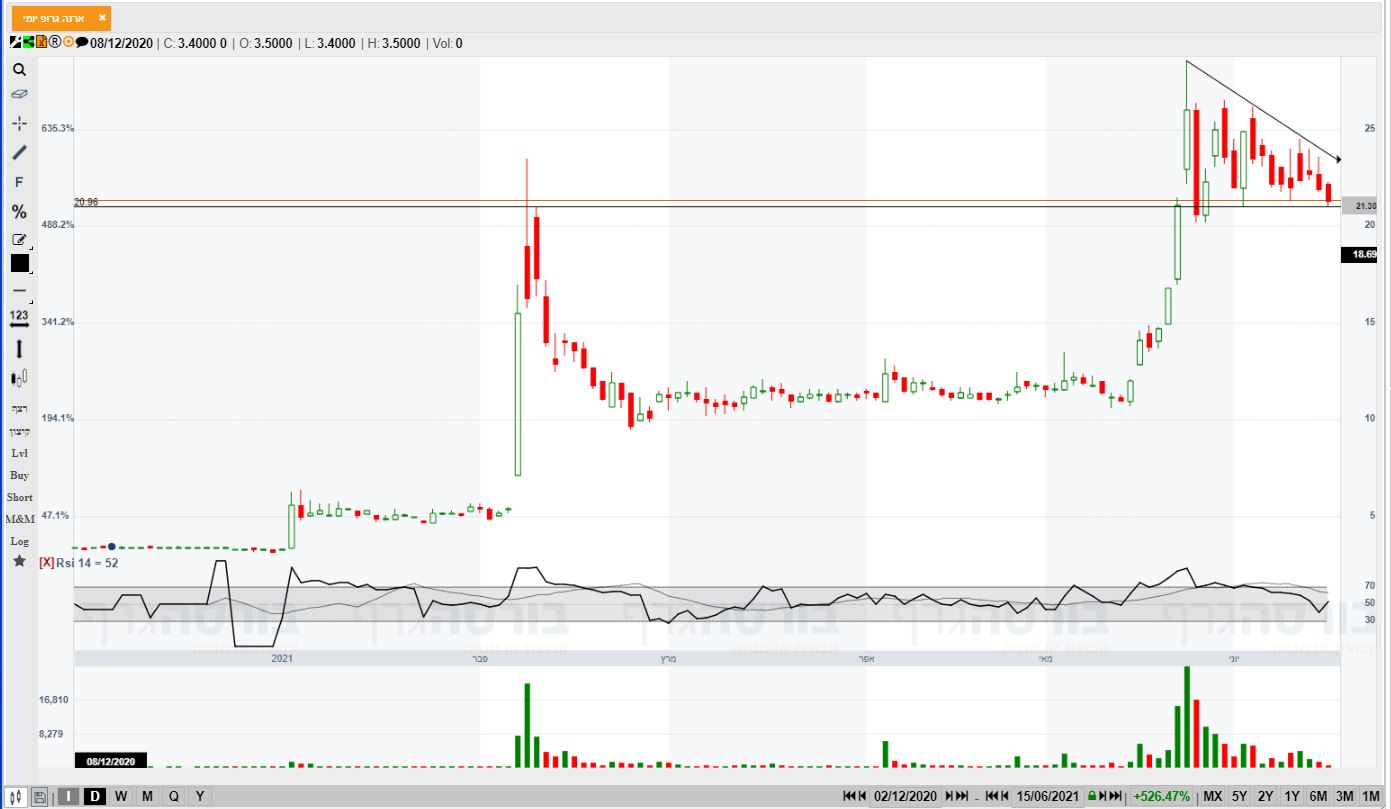Activate the crosshair cursor tool
This screenshot has height=809, width=1391.
coord(19,123)
